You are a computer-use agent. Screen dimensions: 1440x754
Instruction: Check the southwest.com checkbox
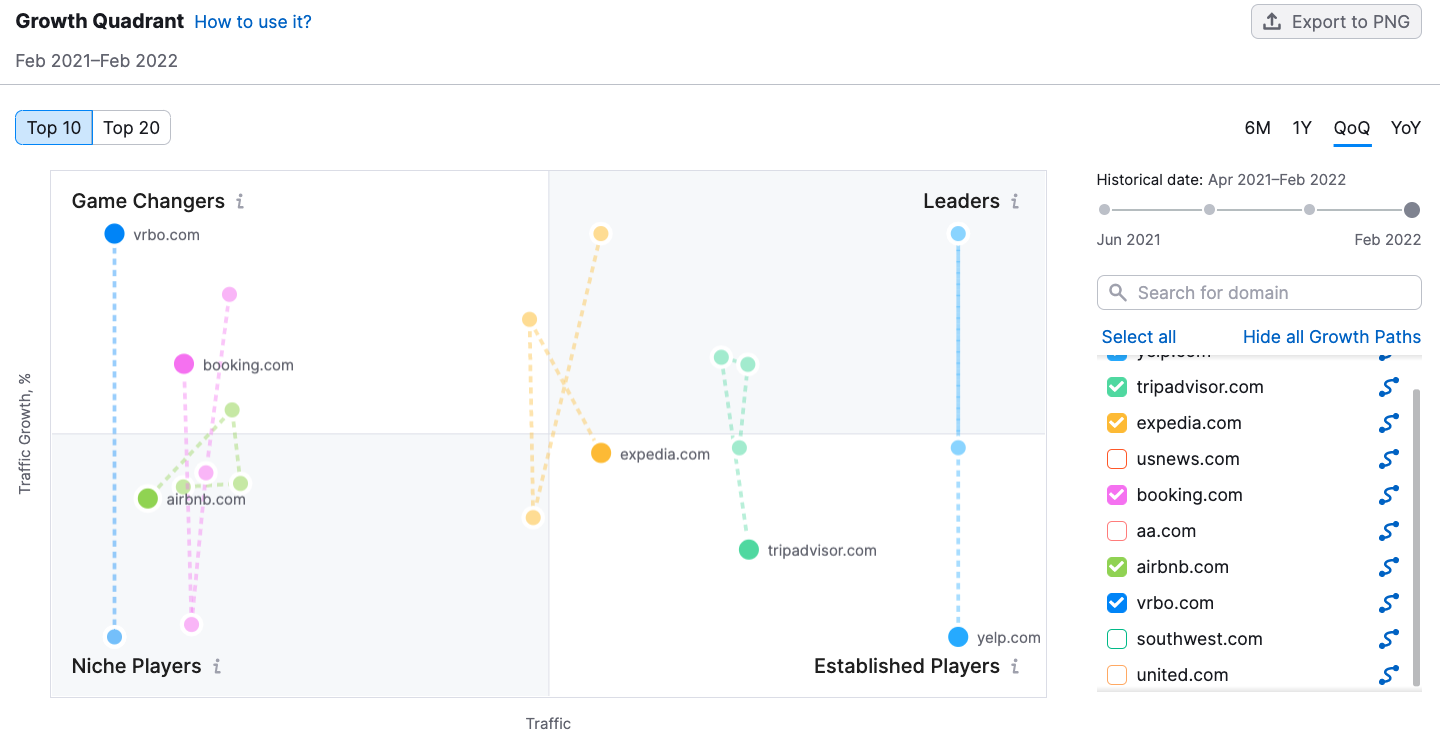[x=1117, y=639]
